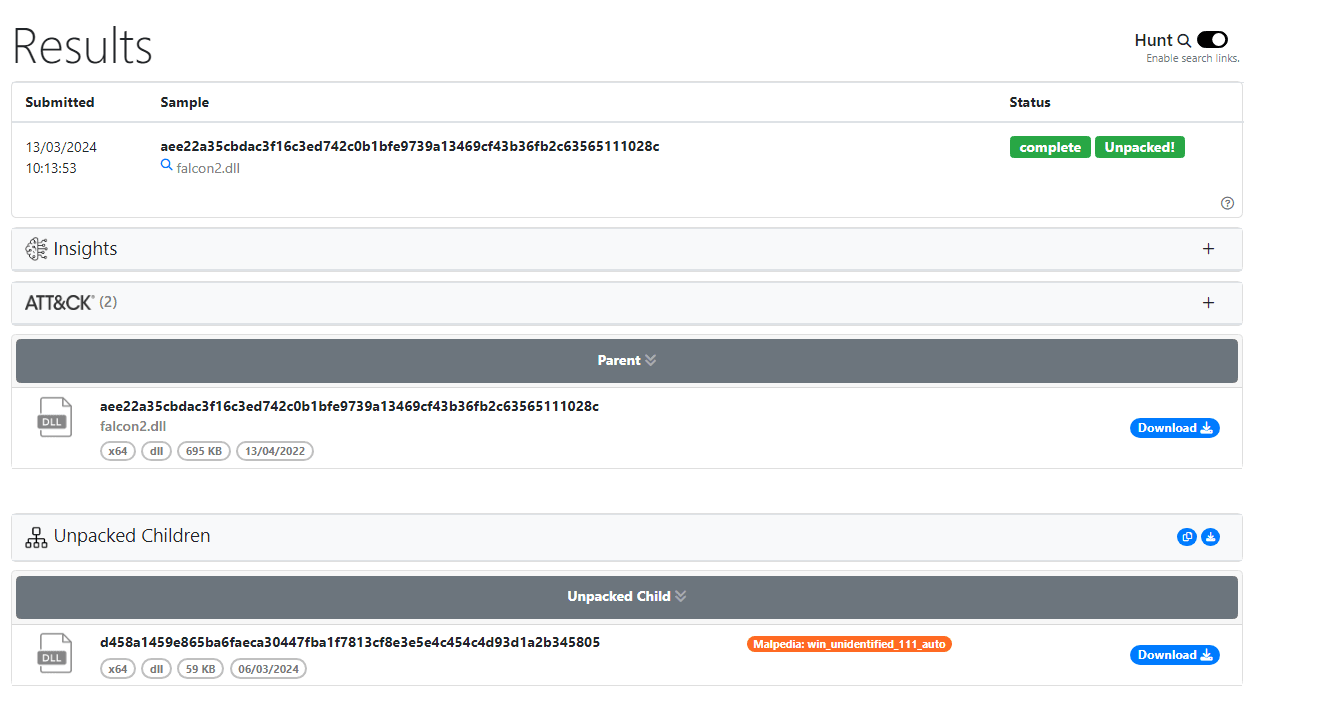Click the ATT&CK logo label
Image resolution: width=1320 pixels, height=711 pixels.
[x=59, y=302]
